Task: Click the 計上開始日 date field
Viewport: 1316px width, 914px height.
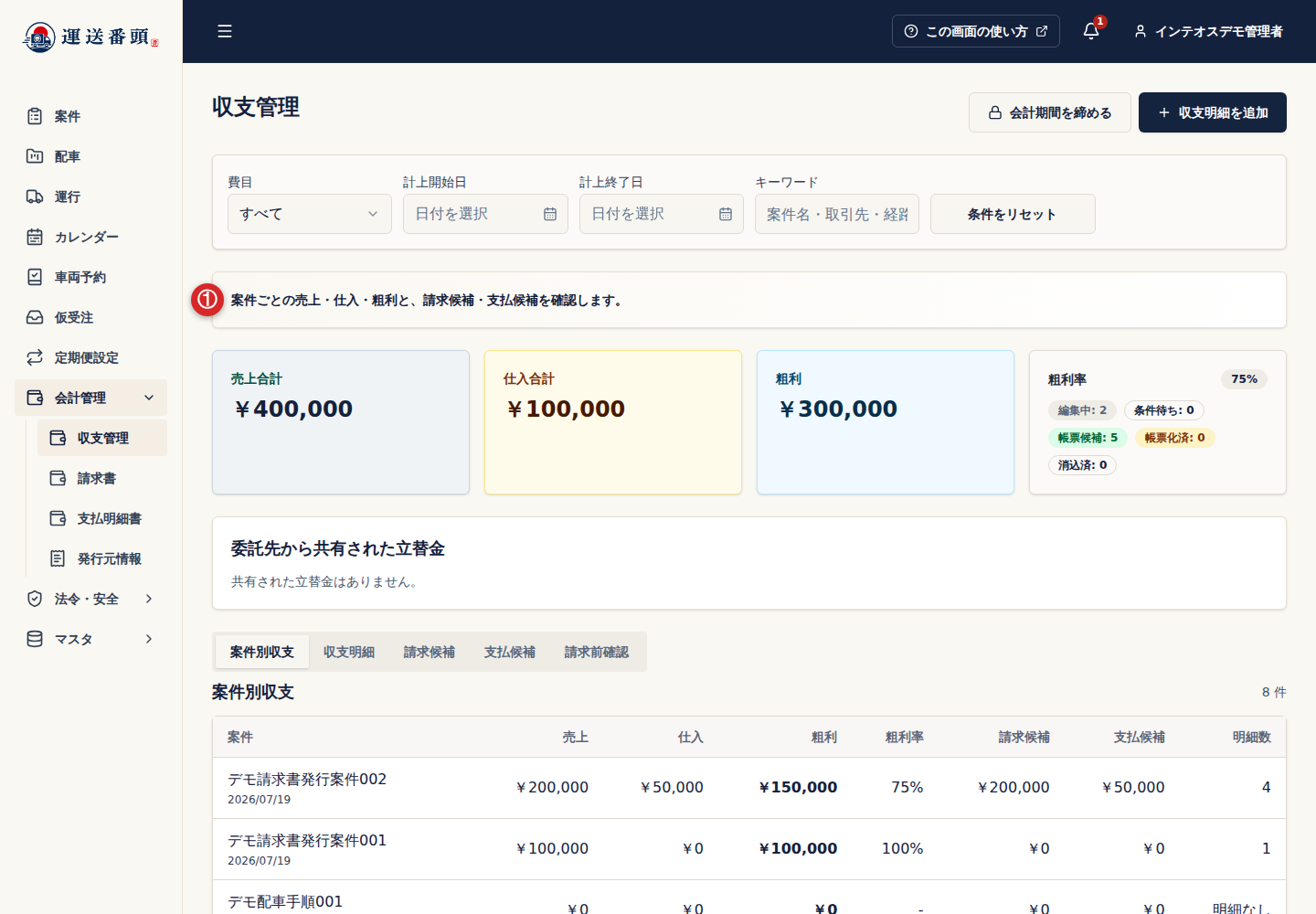Action: [x=485, y=214]
